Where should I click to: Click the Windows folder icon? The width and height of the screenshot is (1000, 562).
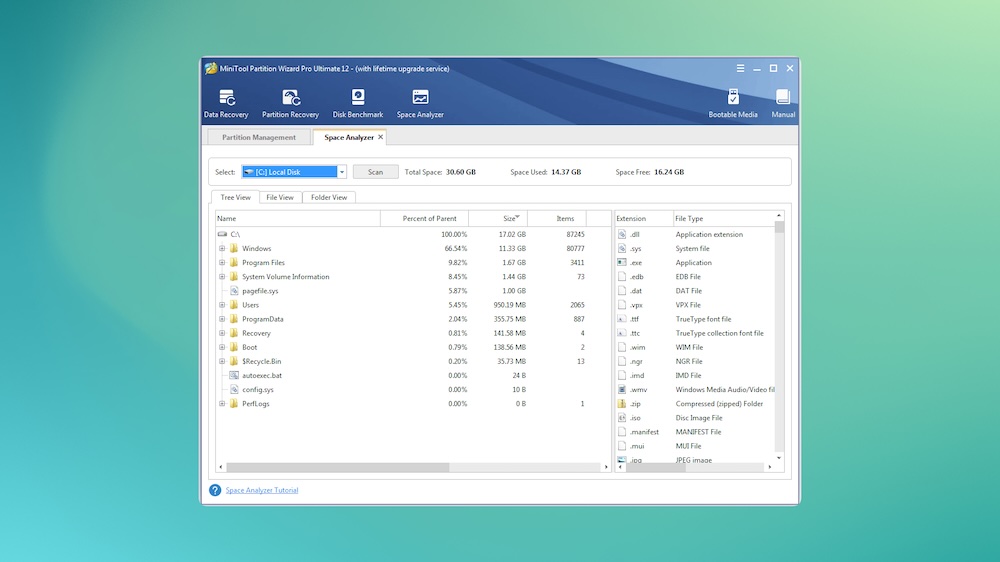coord(234,248)
